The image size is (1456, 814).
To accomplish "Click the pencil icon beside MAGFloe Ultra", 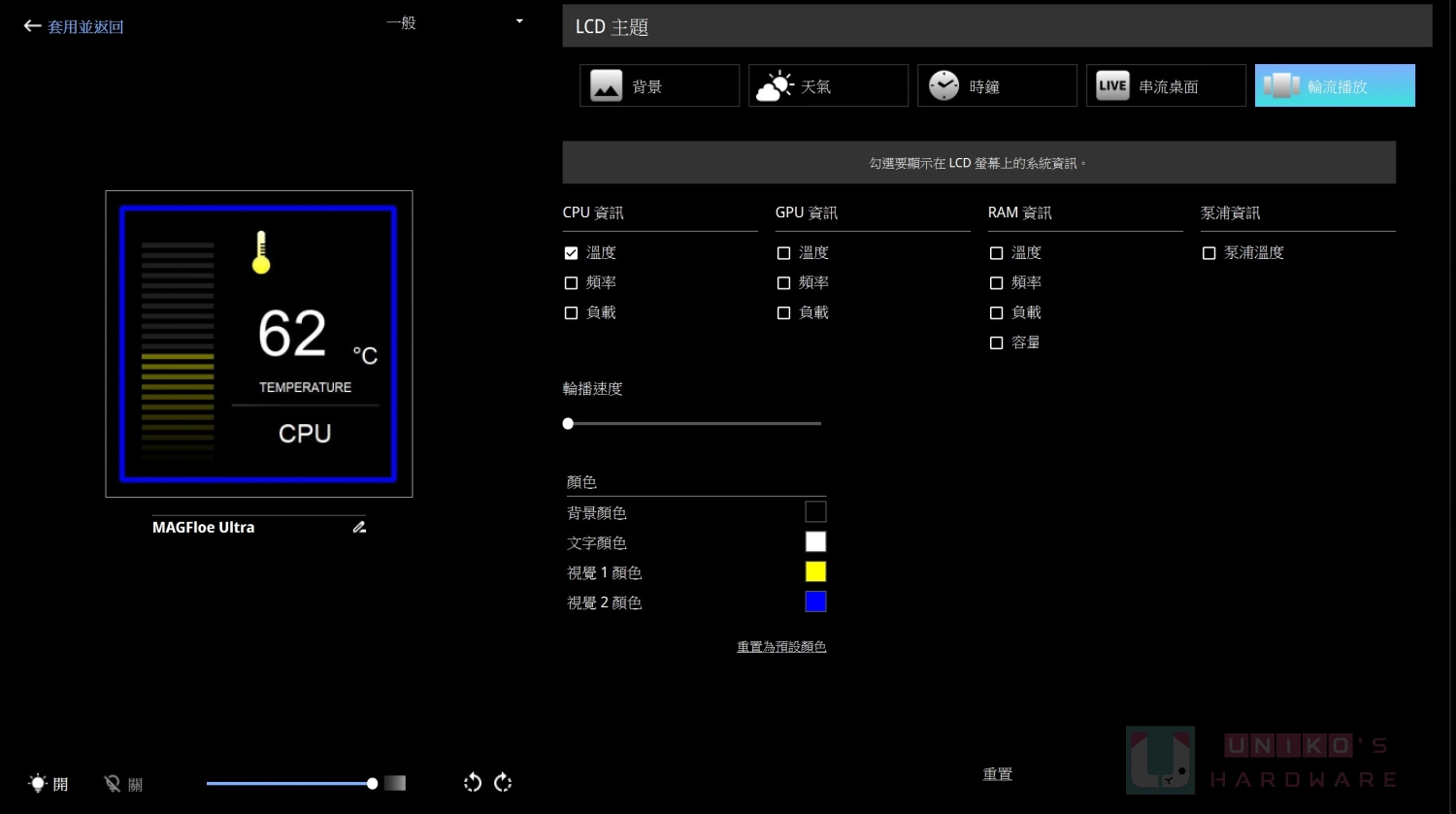I will coord(359,527).
